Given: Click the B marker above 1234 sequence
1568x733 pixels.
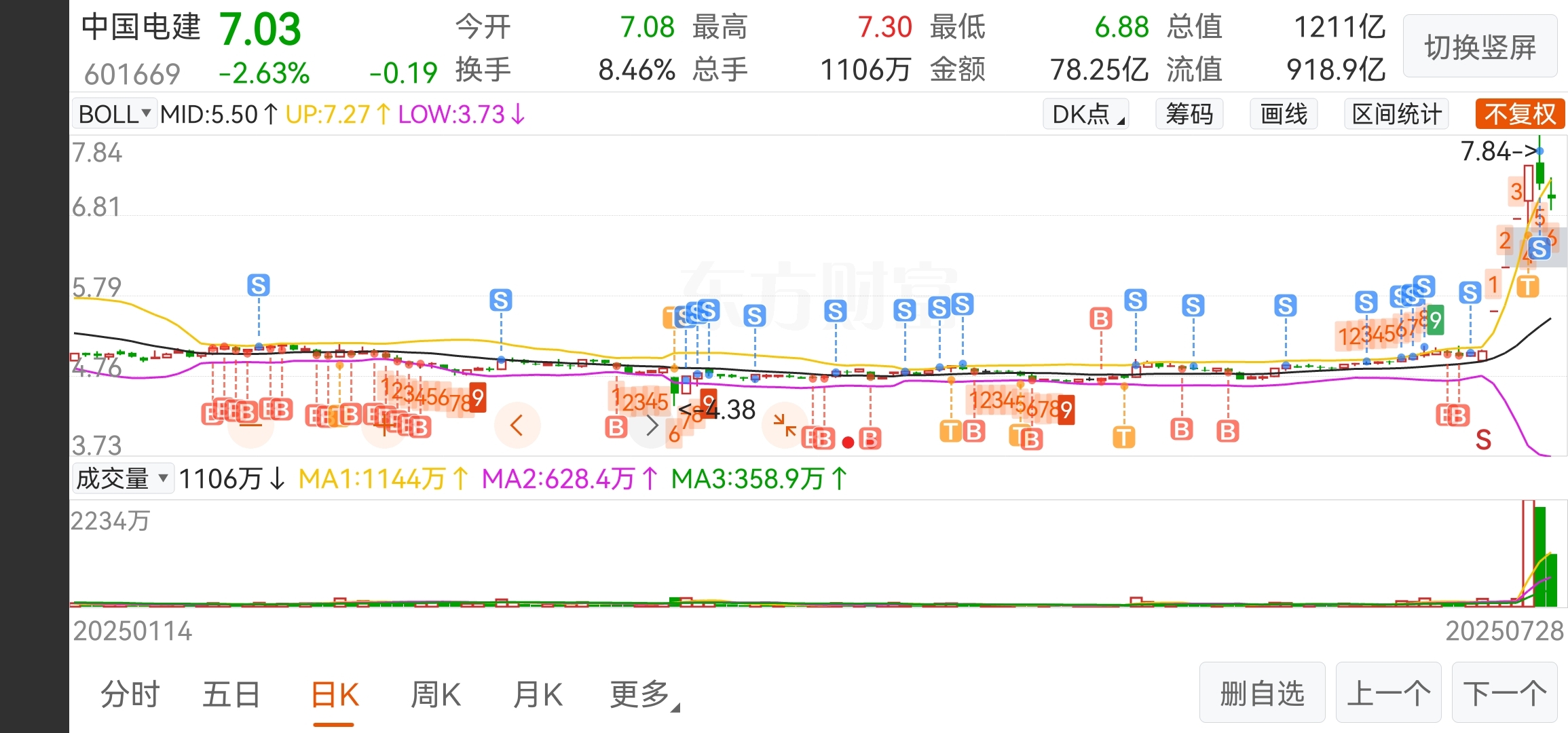Looking at the screenshot, I should pos(1101,318).
